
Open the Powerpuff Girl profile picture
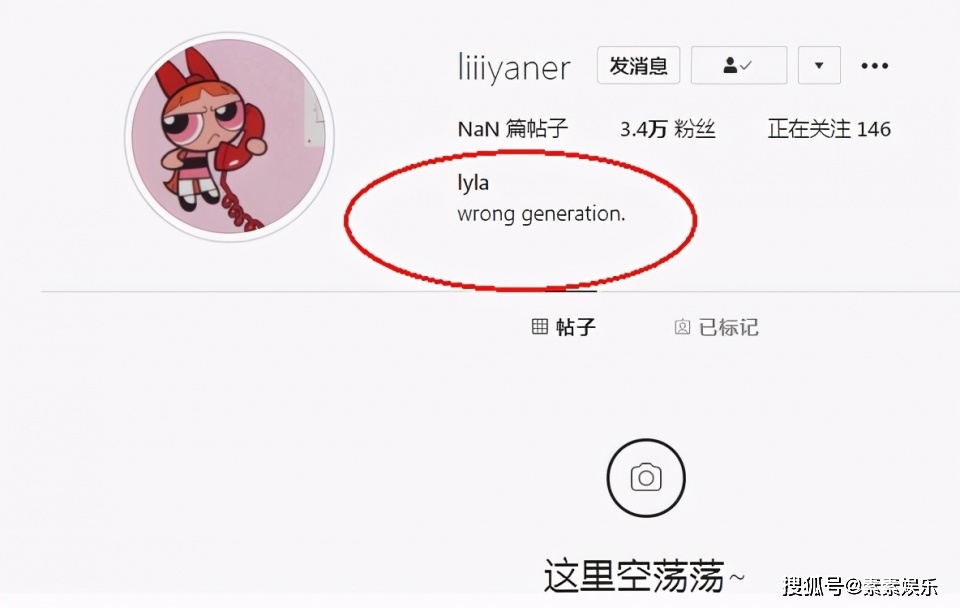(230, 136)
